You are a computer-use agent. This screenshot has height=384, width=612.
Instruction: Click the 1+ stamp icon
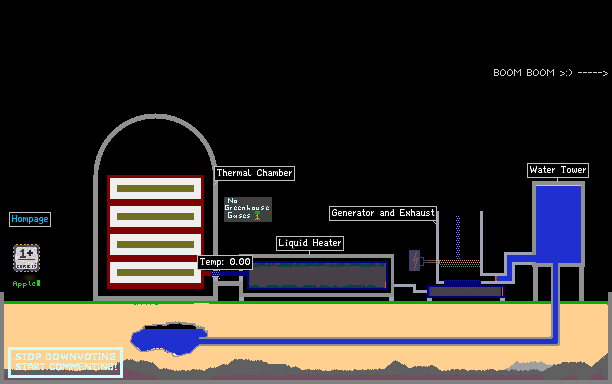point(27,258)
